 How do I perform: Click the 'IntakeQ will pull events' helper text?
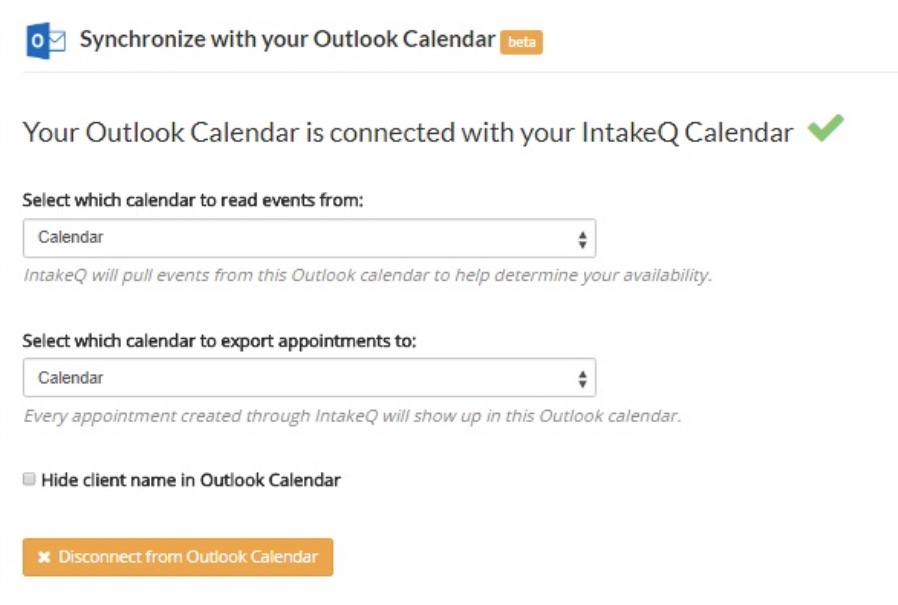(x=368, y=276)
